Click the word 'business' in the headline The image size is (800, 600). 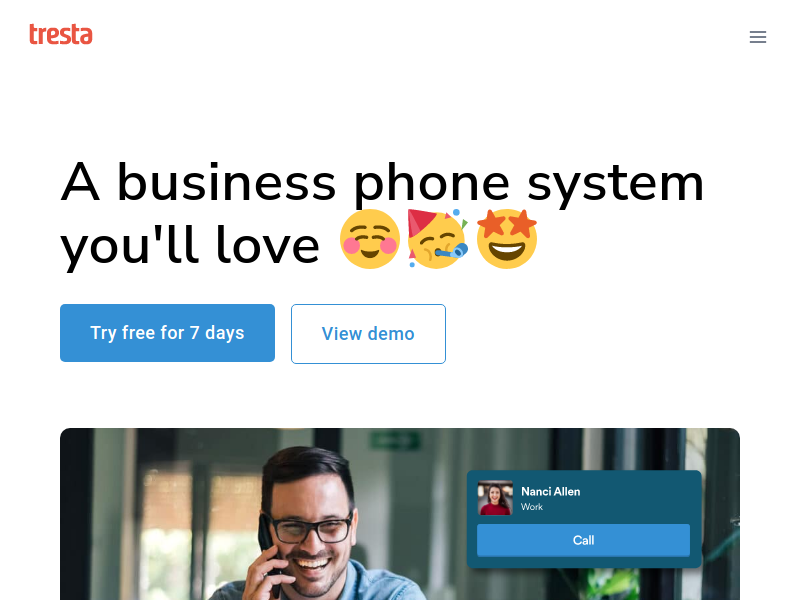(227, 182)
